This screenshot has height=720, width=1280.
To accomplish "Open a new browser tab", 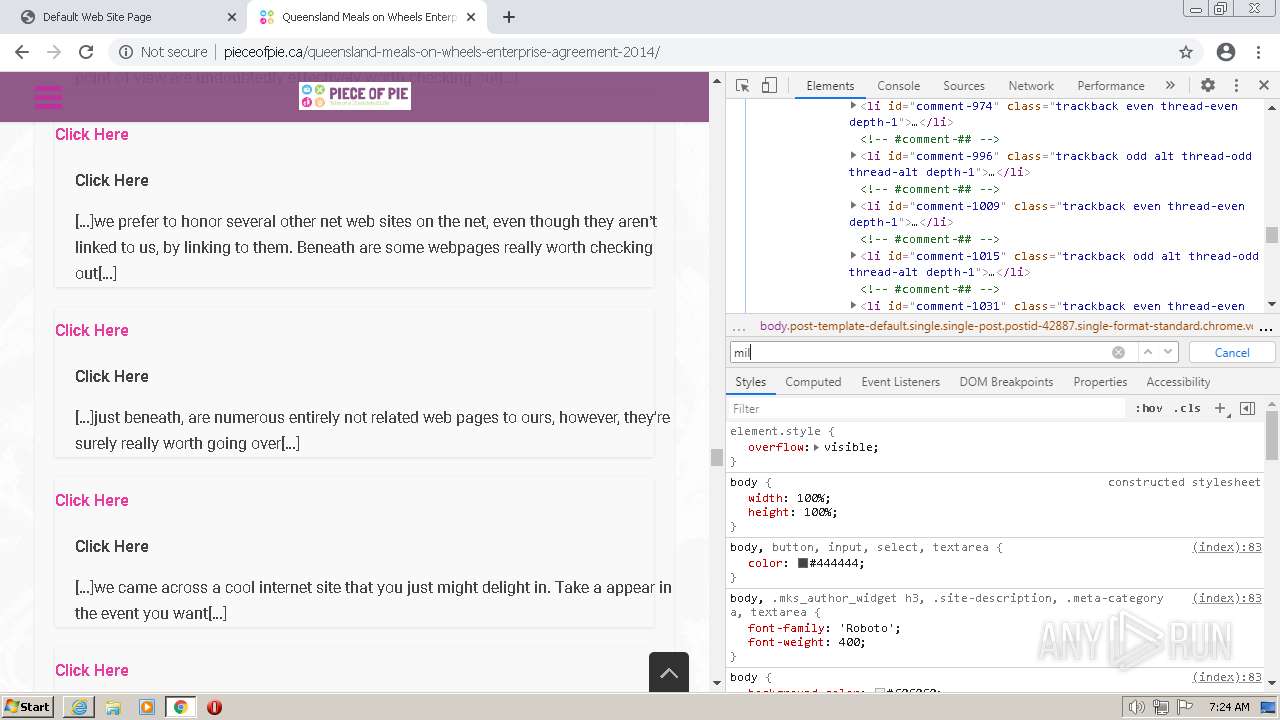I will (x=509, y=17).
